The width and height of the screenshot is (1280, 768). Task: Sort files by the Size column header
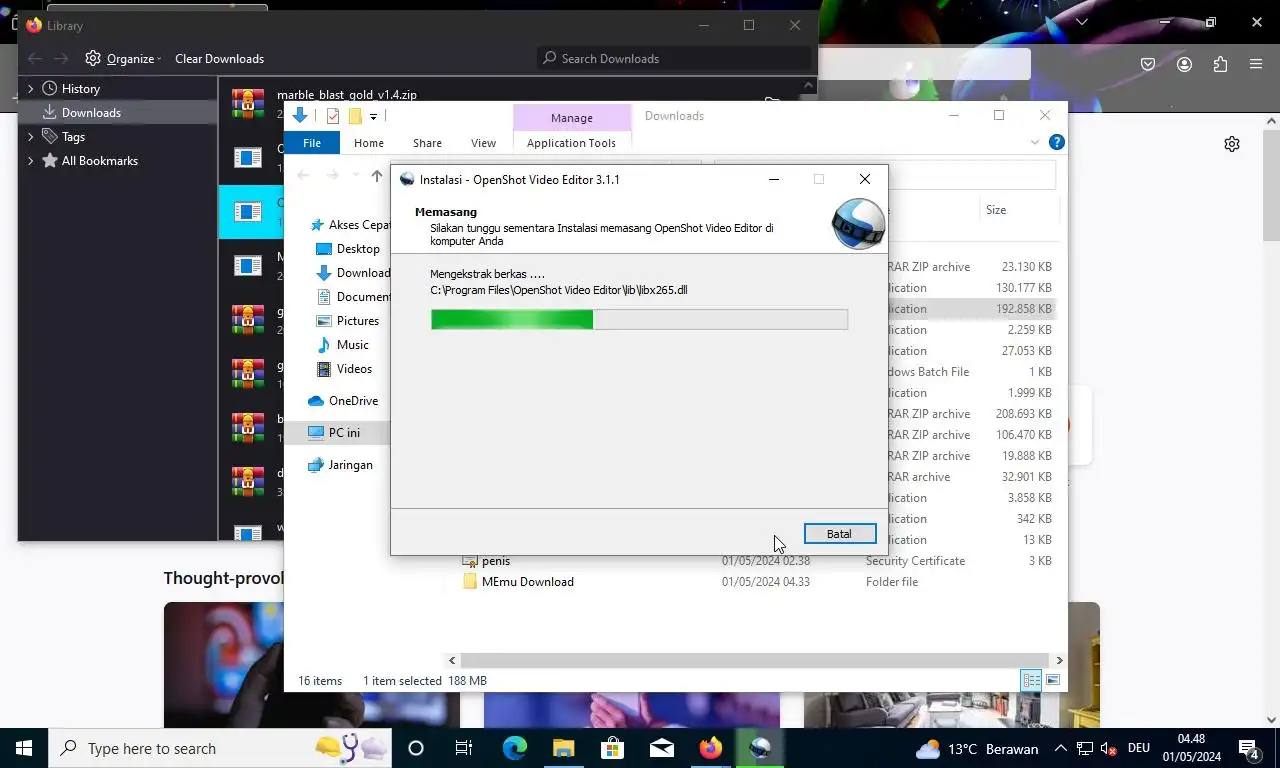coord(996,210)
